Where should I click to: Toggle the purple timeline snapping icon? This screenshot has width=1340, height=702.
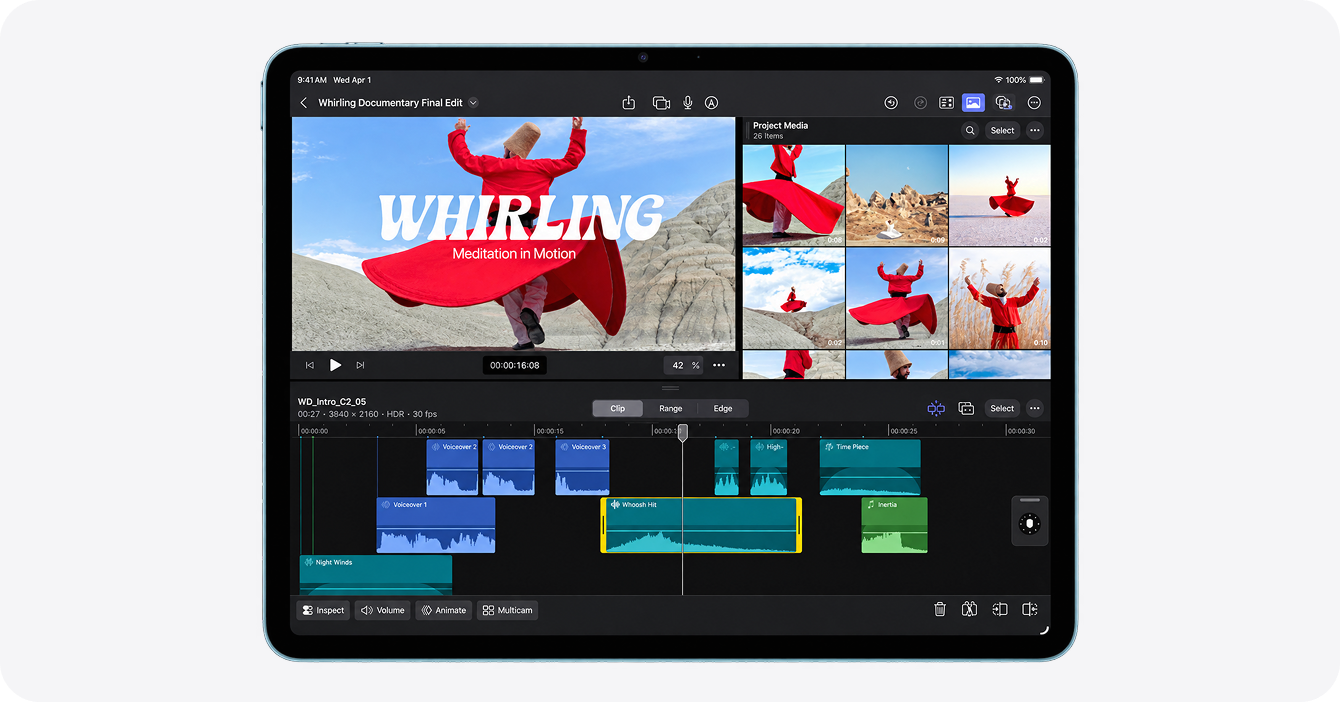click(936, 408)
